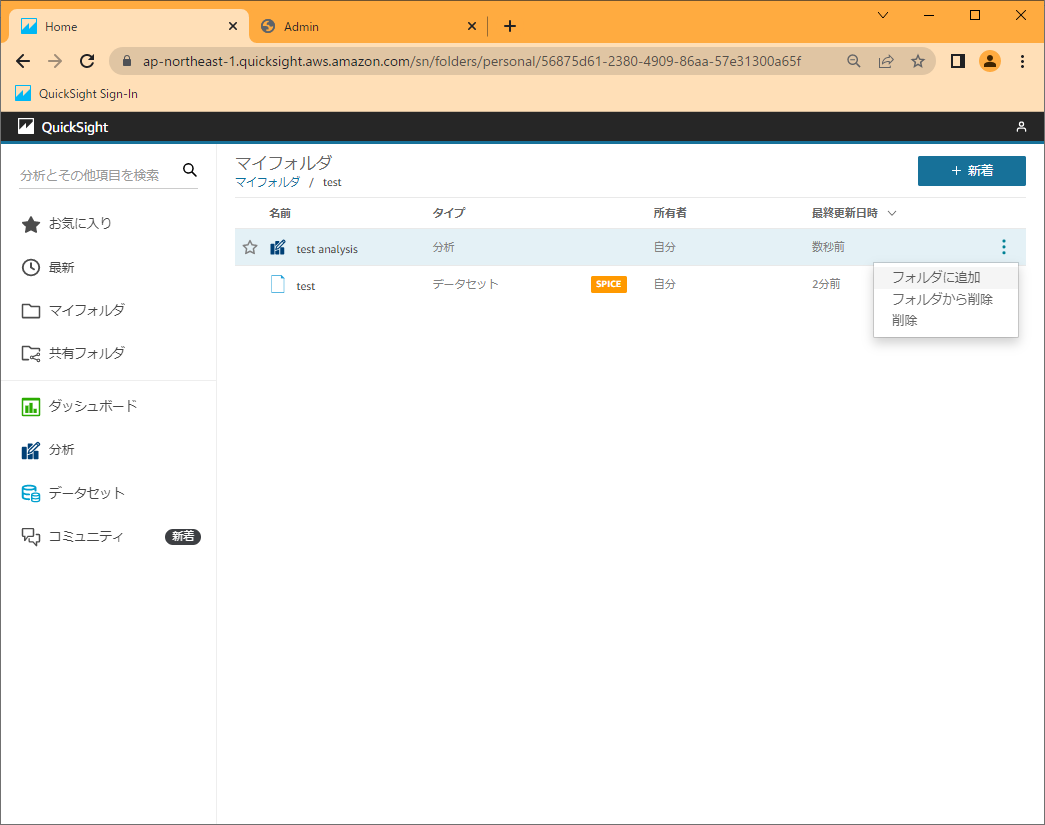1045x825 pixels.
Task: Click the 所有者 column header
Action: (x=670, y=213)
